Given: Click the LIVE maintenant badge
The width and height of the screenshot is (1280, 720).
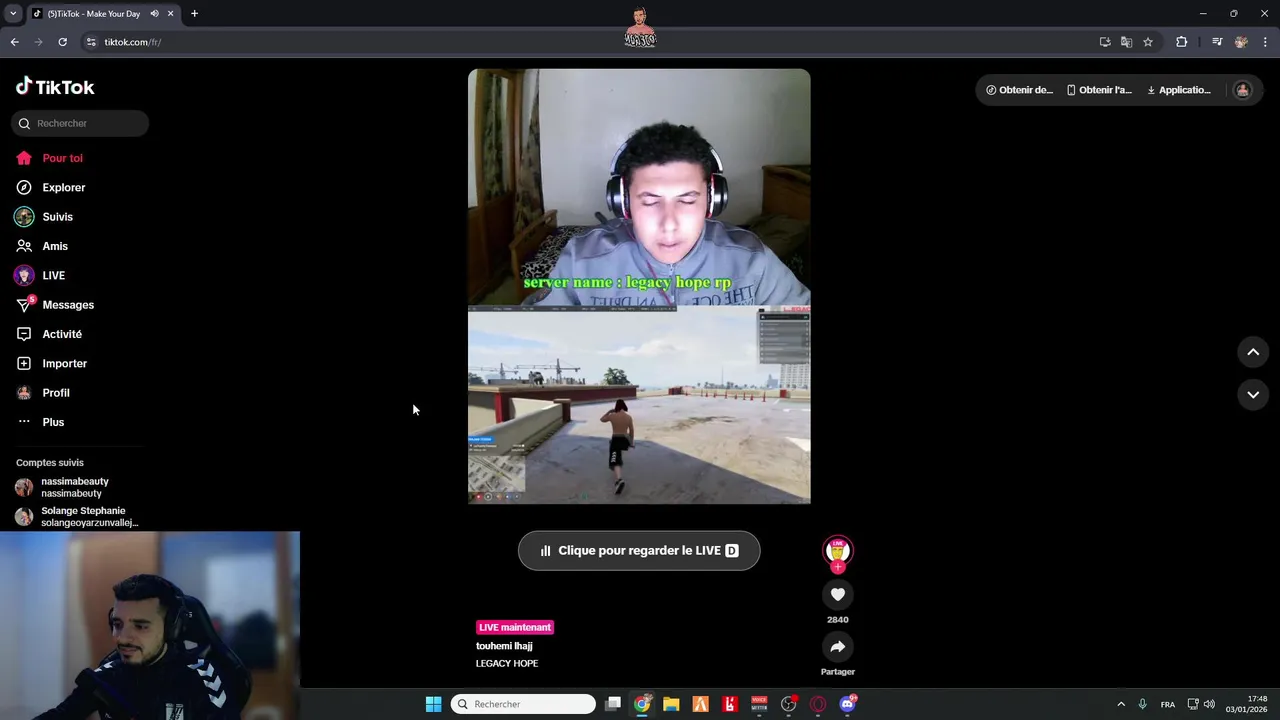Looking at the screenshot, I should coord(515,627).
